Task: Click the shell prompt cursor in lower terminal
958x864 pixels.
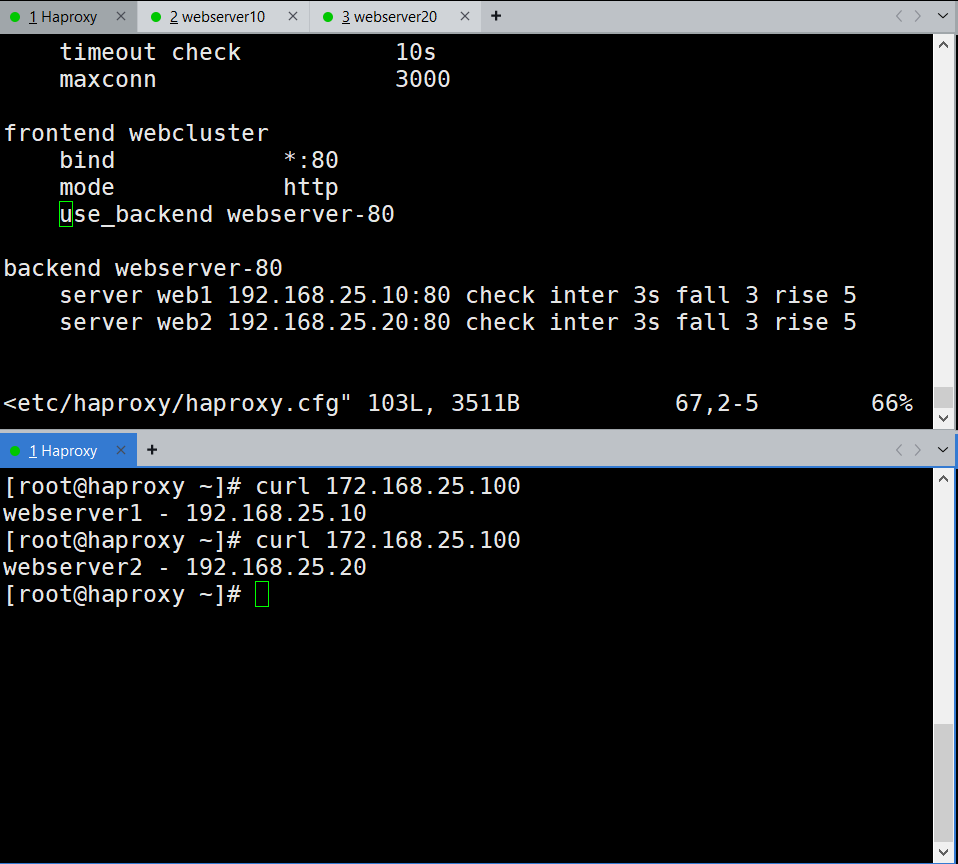Action: click(262, 595)
